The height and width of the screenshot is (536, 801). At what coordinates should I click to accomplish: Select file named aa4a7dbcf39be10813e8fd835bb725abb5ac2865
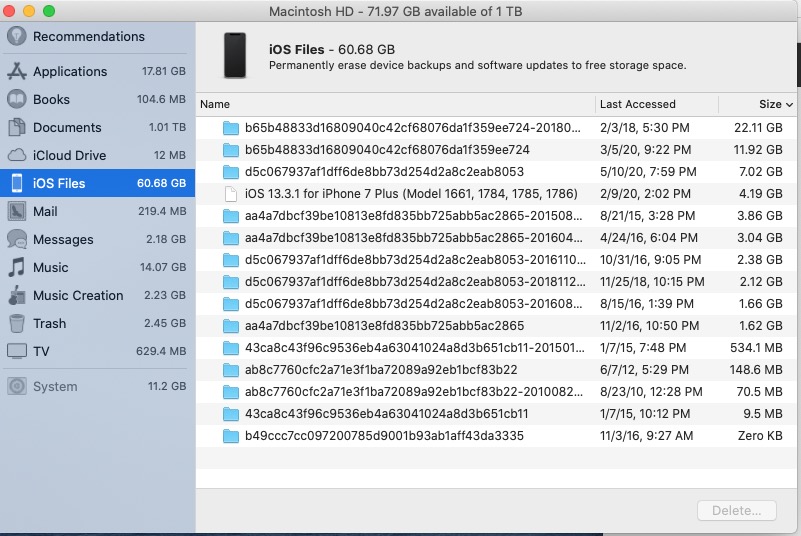(384, 325)
